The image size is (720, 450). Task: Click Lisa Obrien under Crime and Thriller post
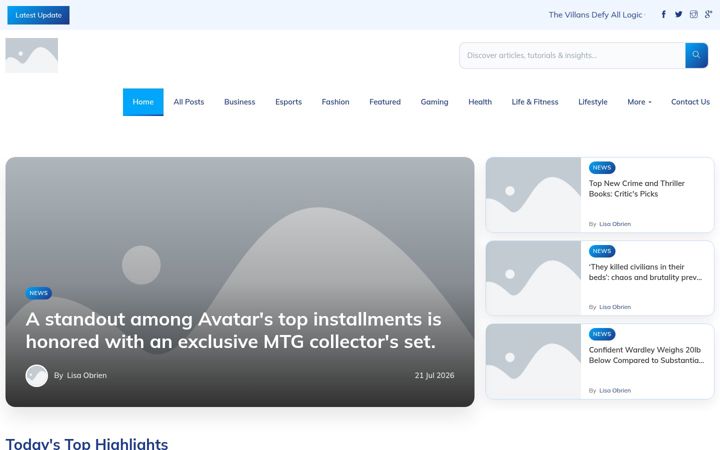615,224
